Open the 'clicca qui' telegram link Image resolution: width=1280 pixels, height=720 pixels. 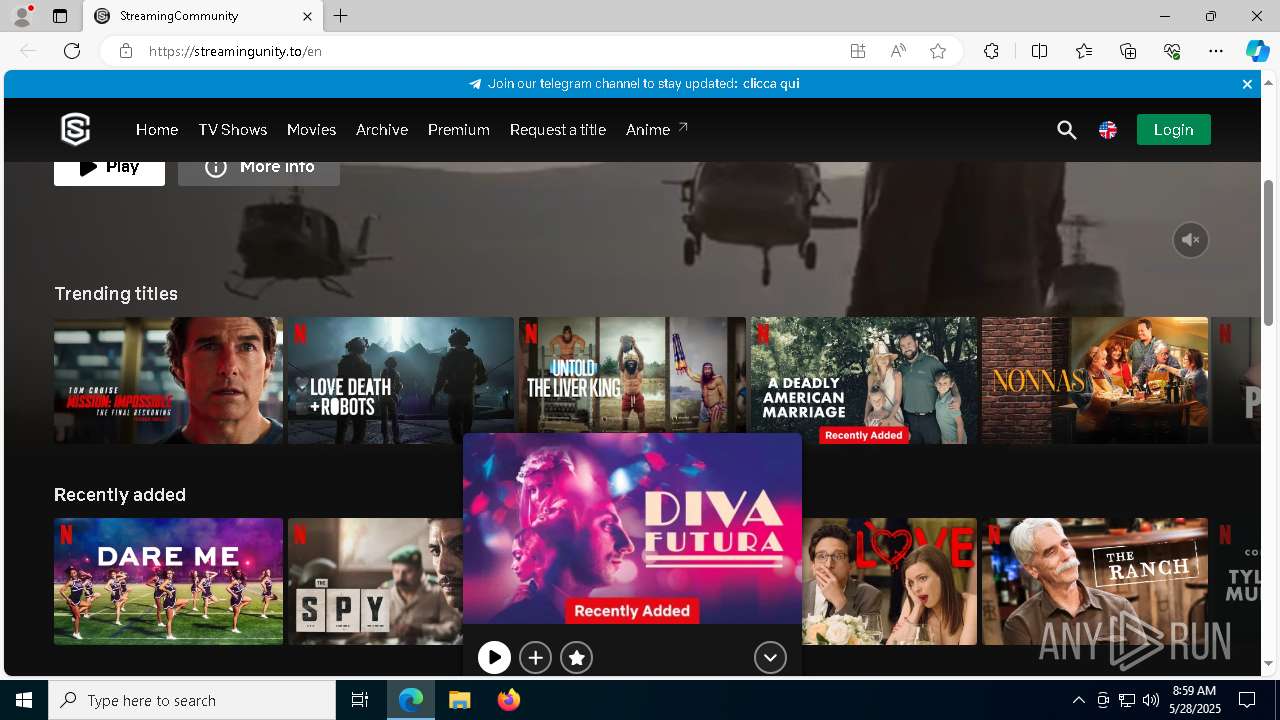coord(771,84)
